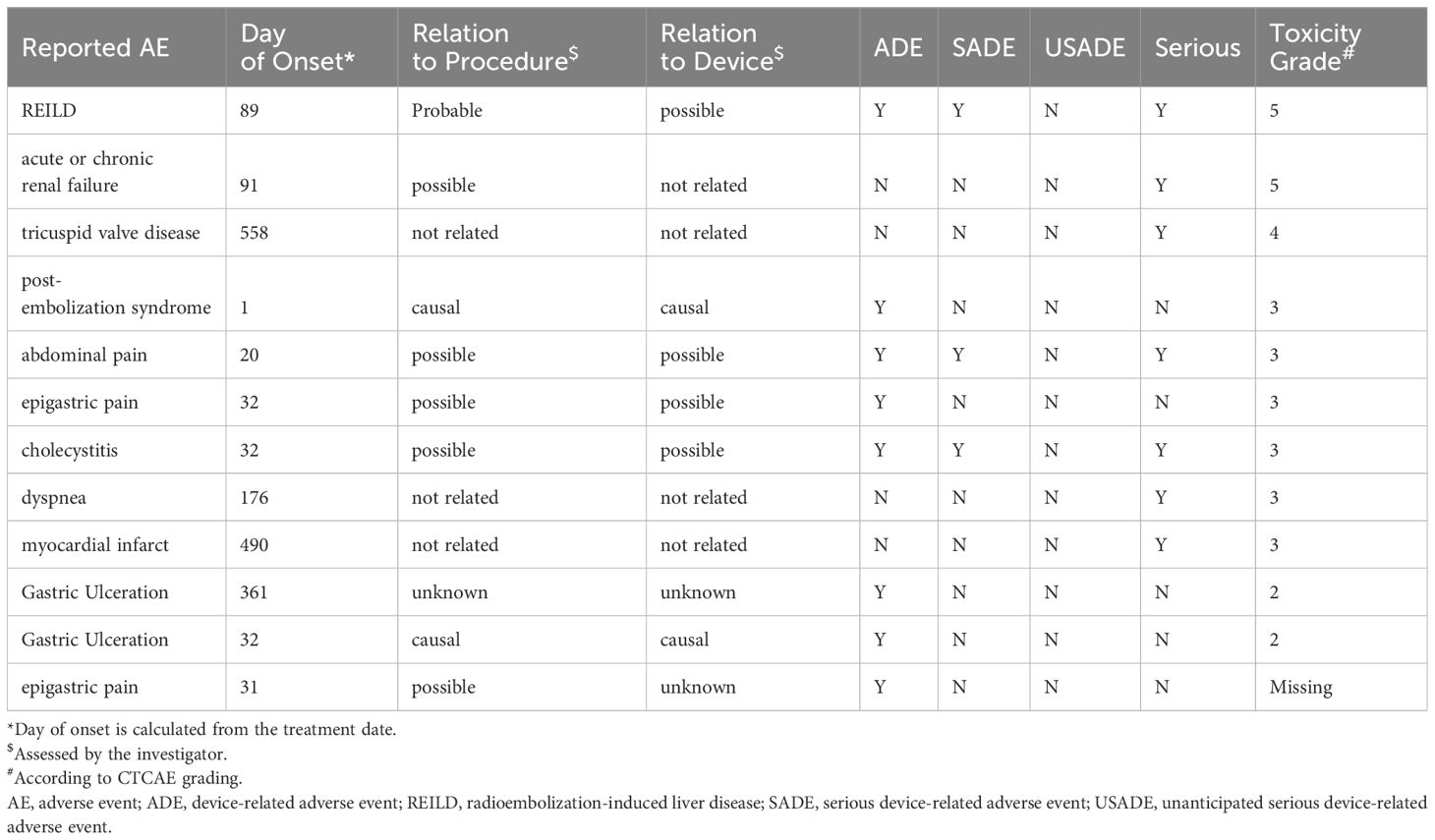Select the tricuspid valve disease cell
This screenshot has width=1435, height=840.
point(111,233)
